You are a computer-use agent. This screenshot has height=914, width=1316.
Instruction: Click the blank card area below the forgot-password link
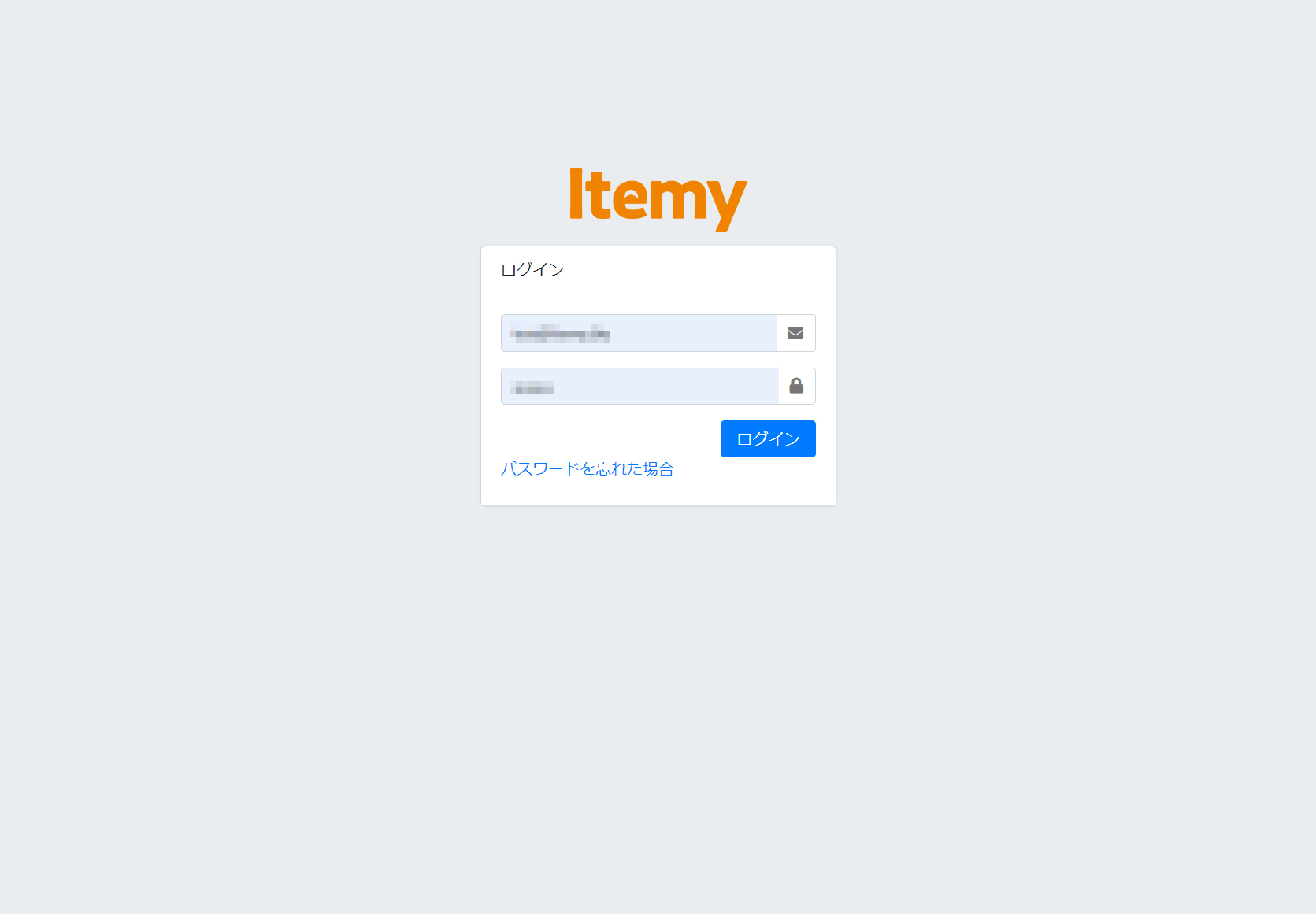tap(658, 492)
